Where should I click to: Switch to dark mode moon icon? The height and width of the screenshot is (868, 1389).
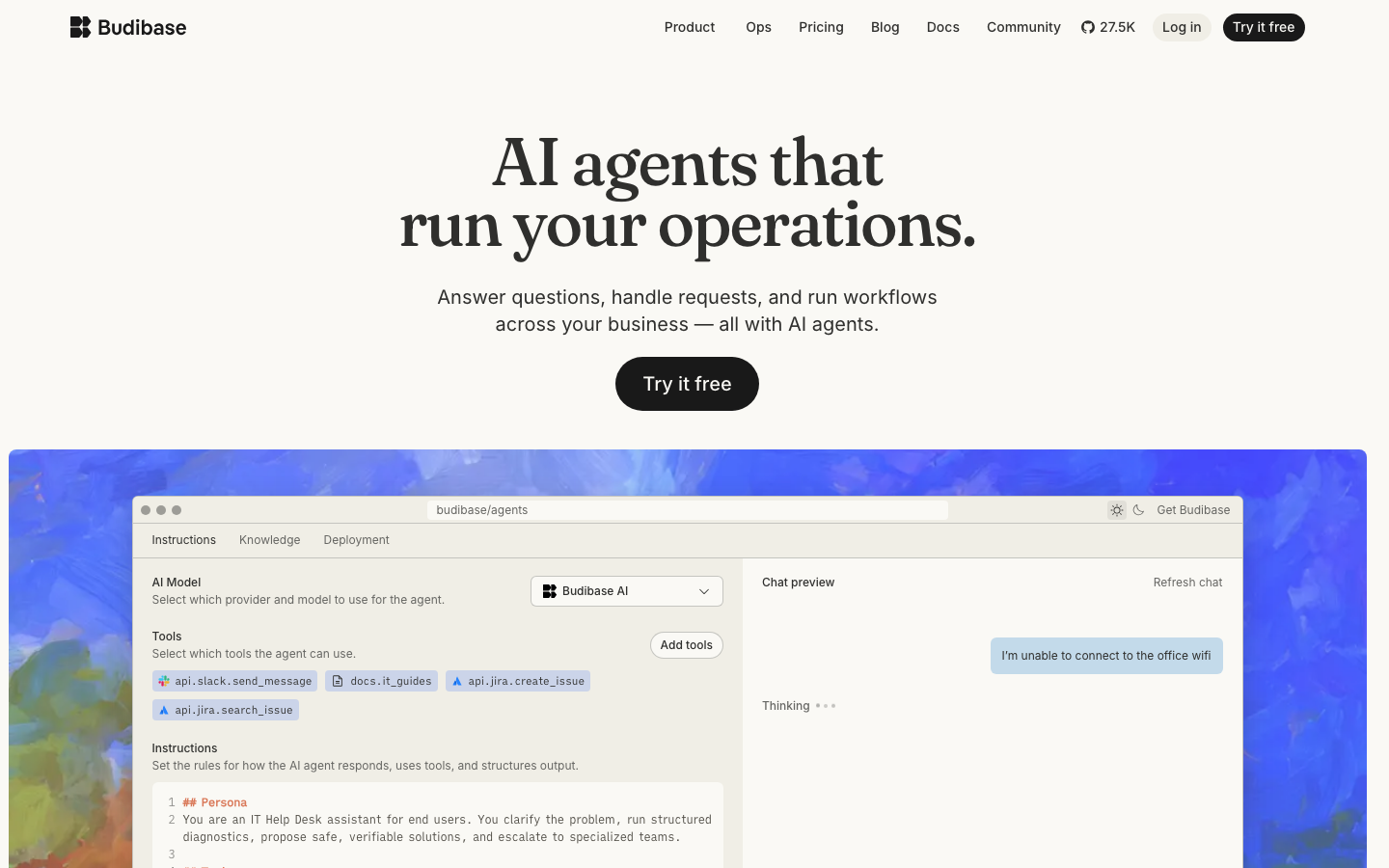pos(1139,510)
